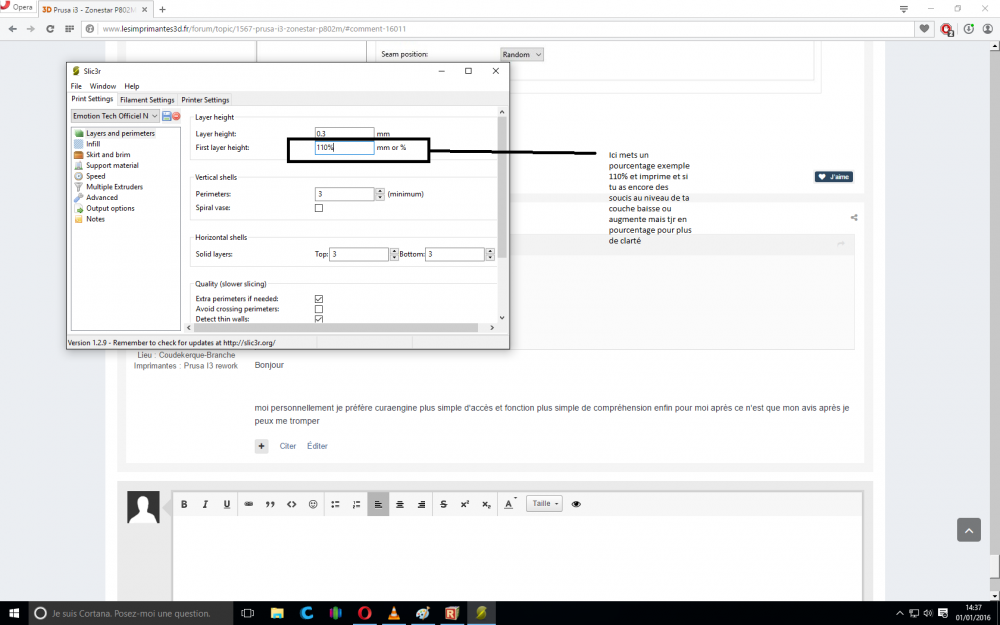1000x625 pixels.
Task: Click the Citer link
Action: tap(288, 446)
